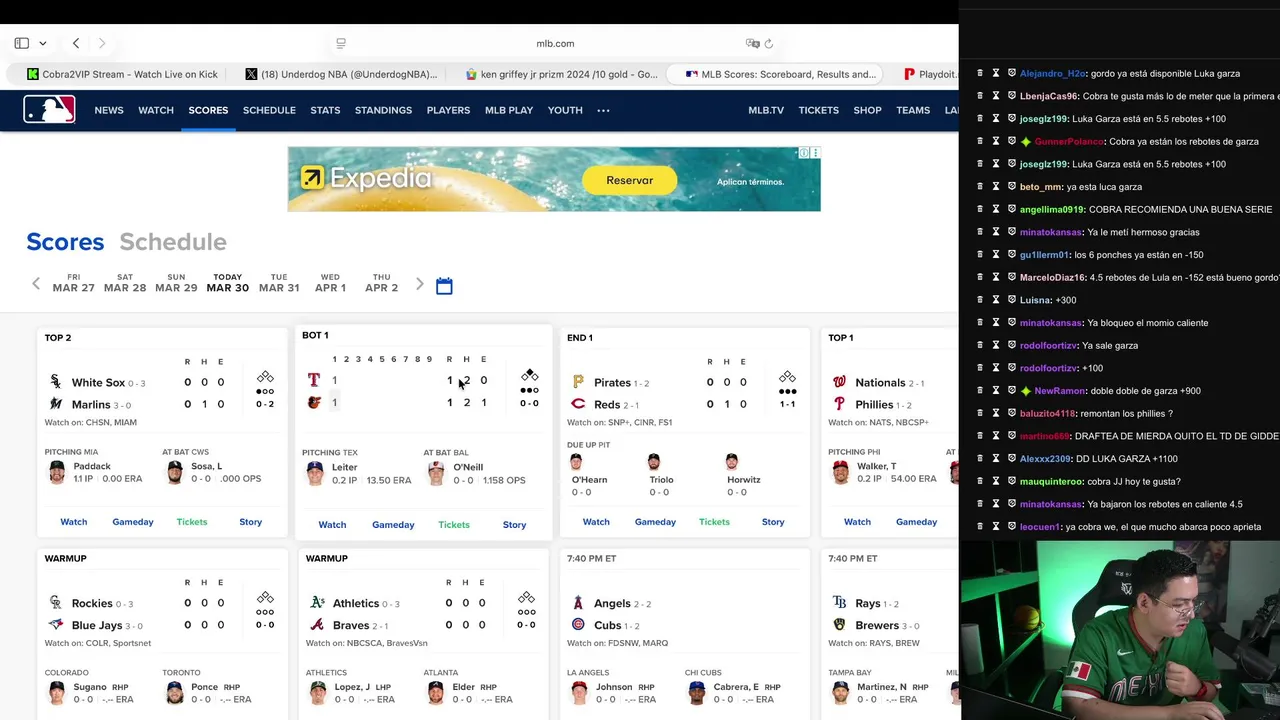Click pitcher Leiter's headshot thumbnail
The height and width of the screenshot is (720, 1280).
(x=315, y=473)
